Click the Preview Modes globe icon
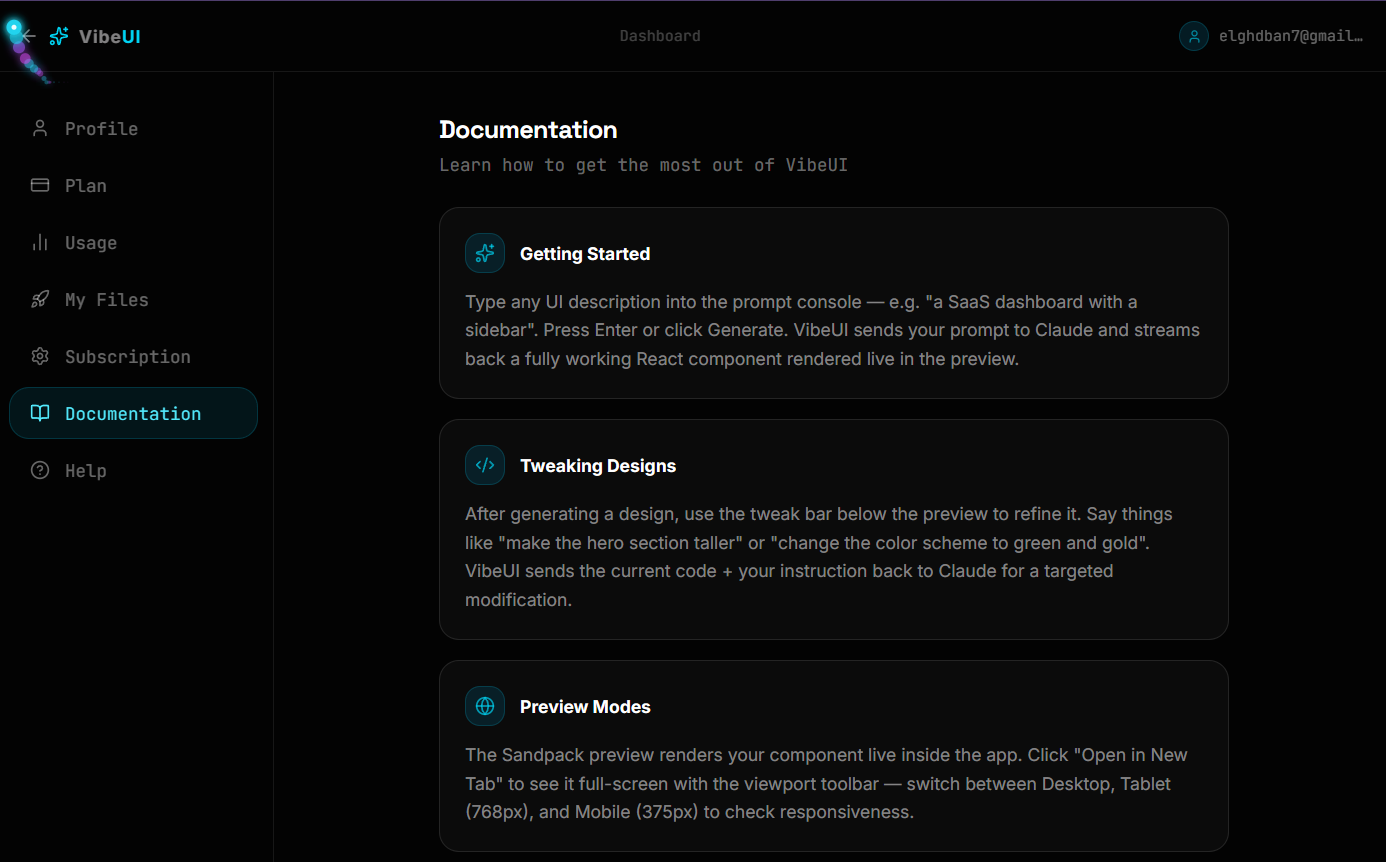The image size is (1386, 862). click(485, 706)
